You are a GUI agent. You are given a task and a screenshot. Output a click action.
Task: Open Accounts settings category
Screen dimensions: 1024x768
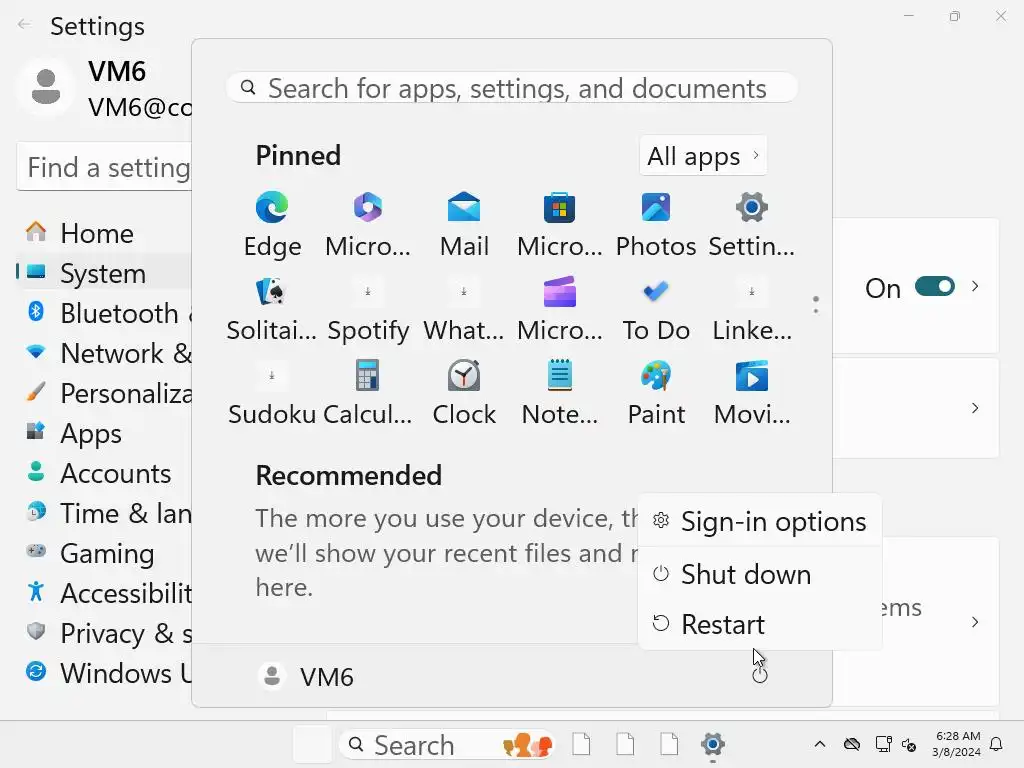tap(104, 473)
